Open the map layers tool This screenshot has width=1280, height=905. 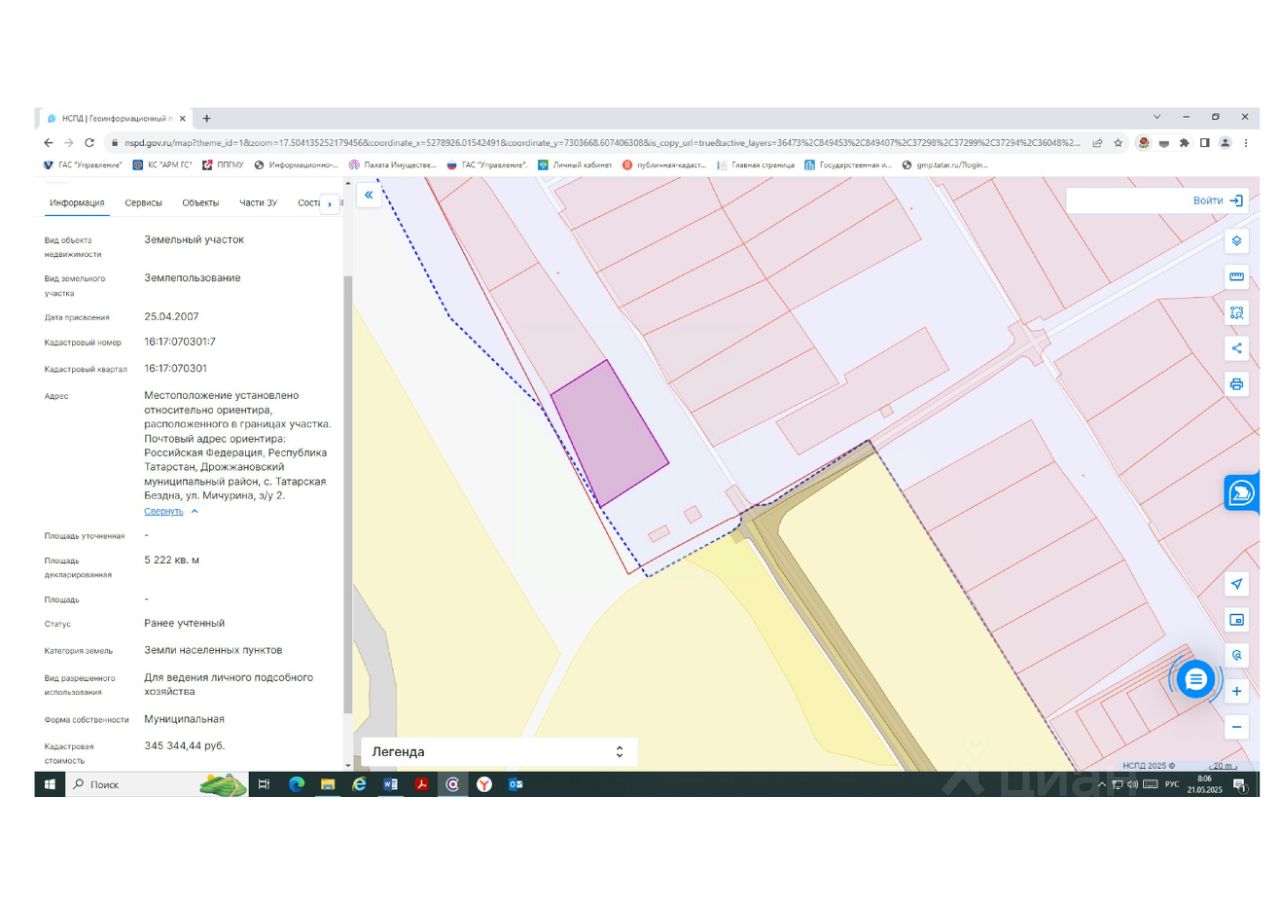[x=1237, y=241]
